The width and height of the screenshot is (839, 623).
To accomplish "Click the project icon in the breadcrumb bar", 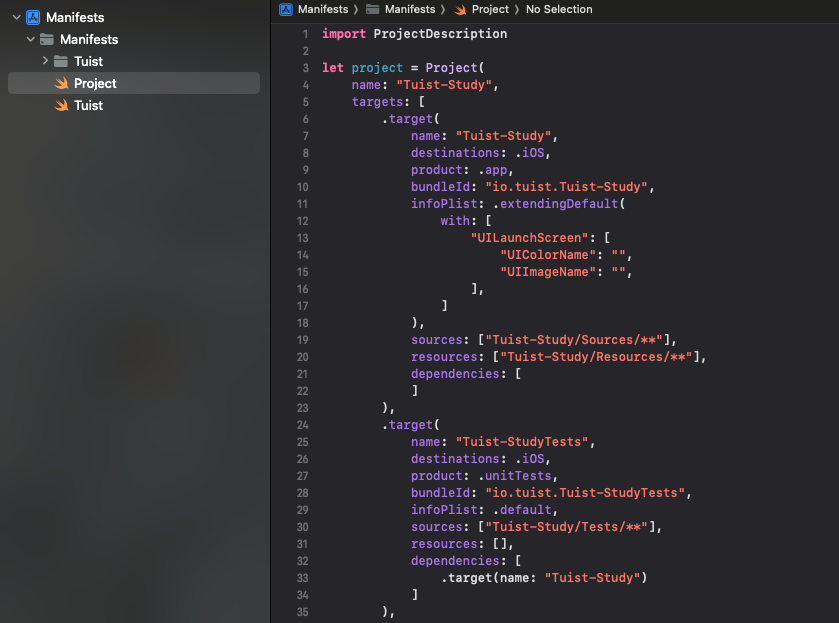I will click(x=286, y=9).
